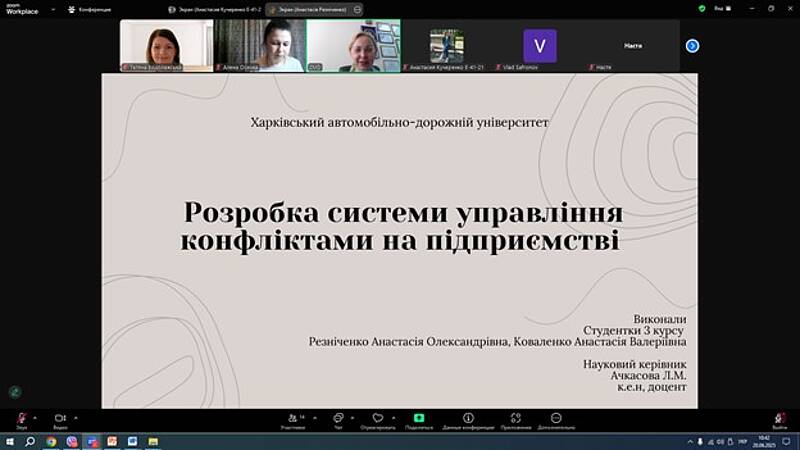This screenshot has height=450, width=800.
Task: Expand participants options caret
Action: 315,418
